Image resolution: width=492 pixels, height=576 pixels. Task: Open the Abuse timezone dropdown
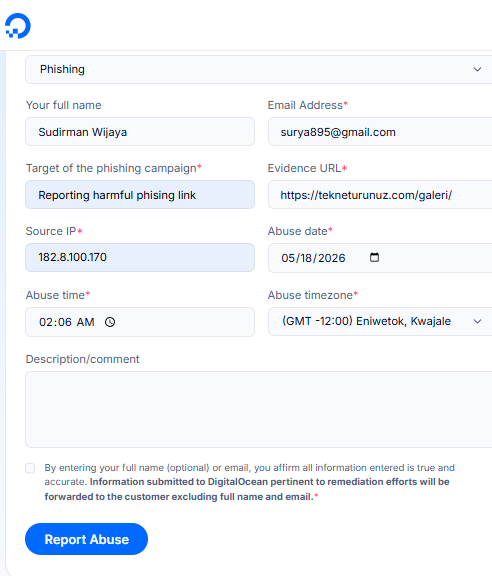(x=380, y=321)
